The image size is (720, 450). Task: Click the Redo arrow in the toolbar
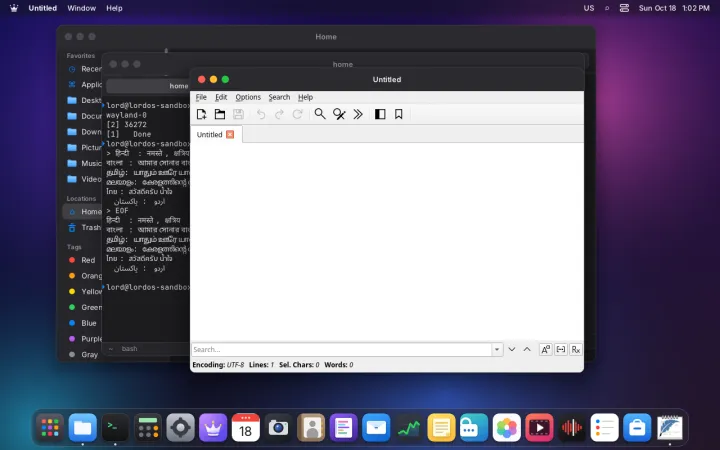(279, 114)
